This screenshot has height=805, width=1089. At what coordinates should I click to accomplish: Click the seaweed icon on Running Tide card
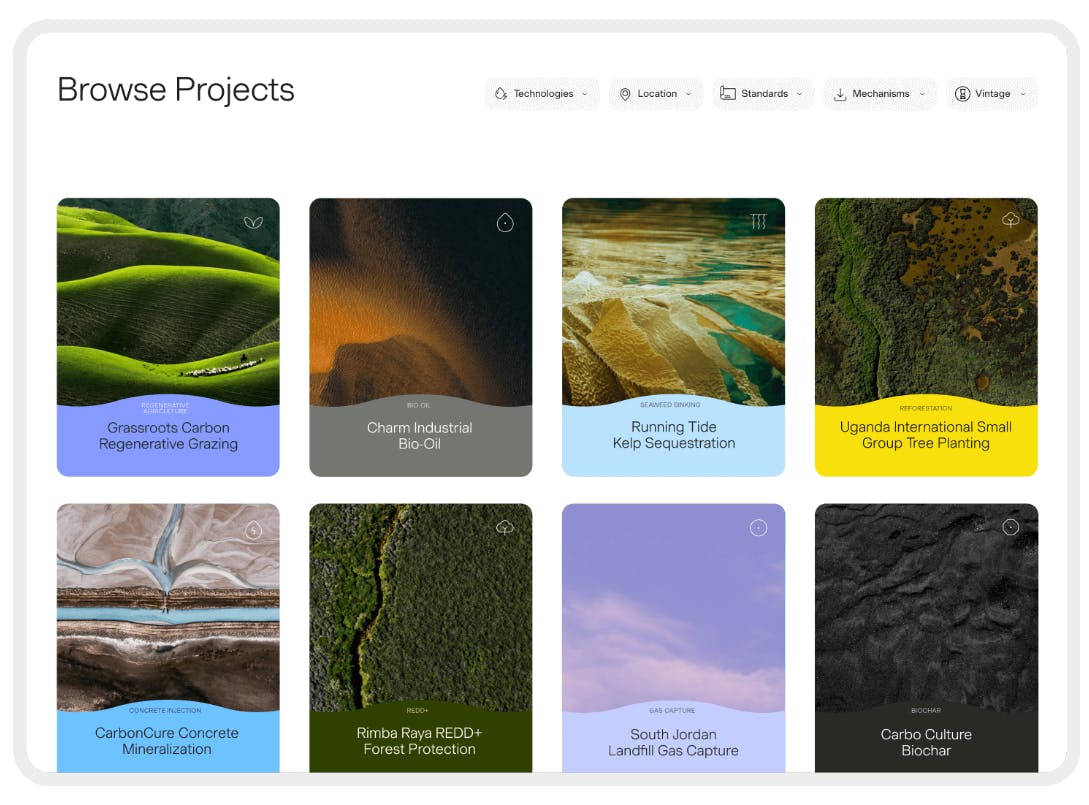pos(758,222)
